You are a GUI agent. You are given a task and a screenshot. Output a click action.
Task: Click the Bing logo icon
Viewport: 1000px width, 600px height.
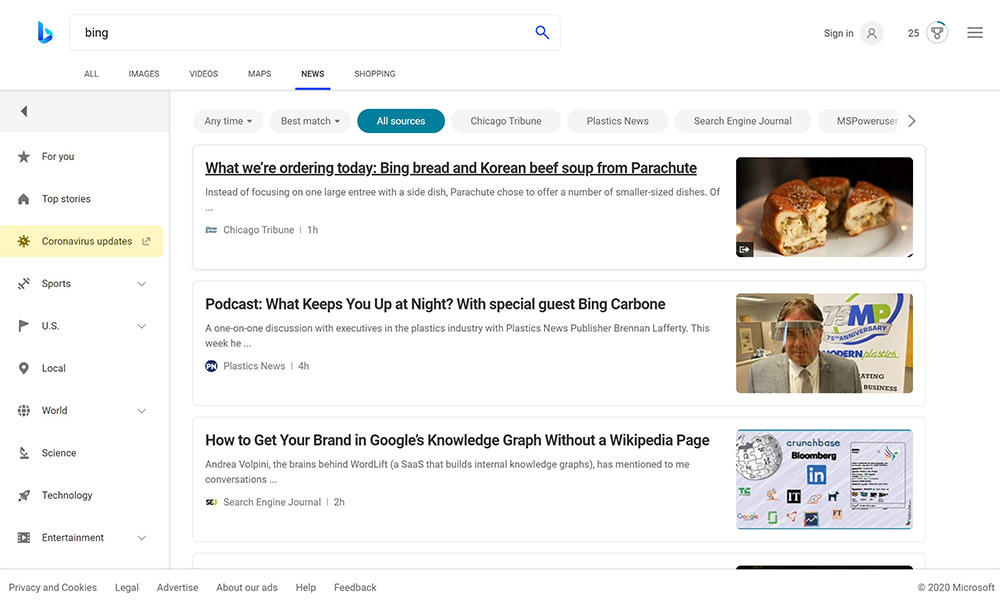click(45, 33)
